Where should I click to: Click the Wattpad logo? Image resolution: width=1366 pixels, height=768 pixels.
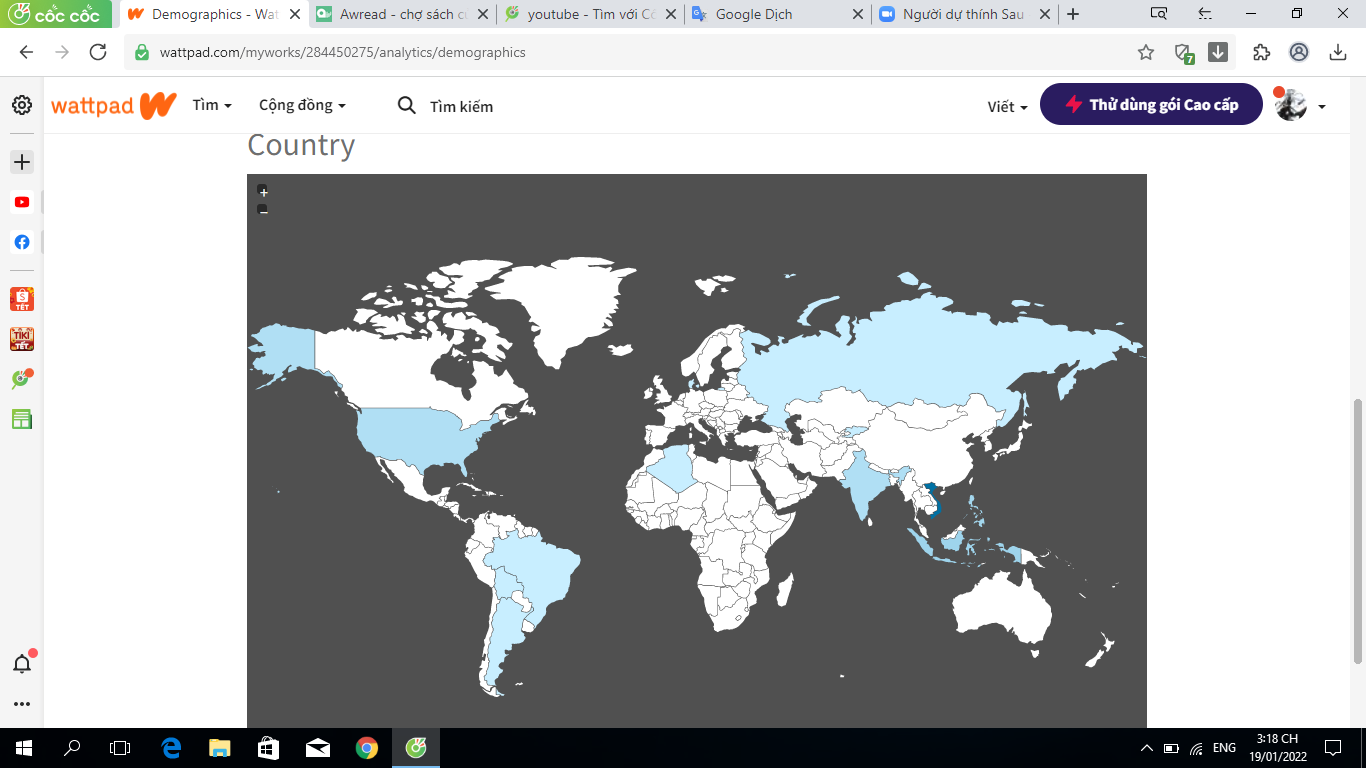[113, 105]
